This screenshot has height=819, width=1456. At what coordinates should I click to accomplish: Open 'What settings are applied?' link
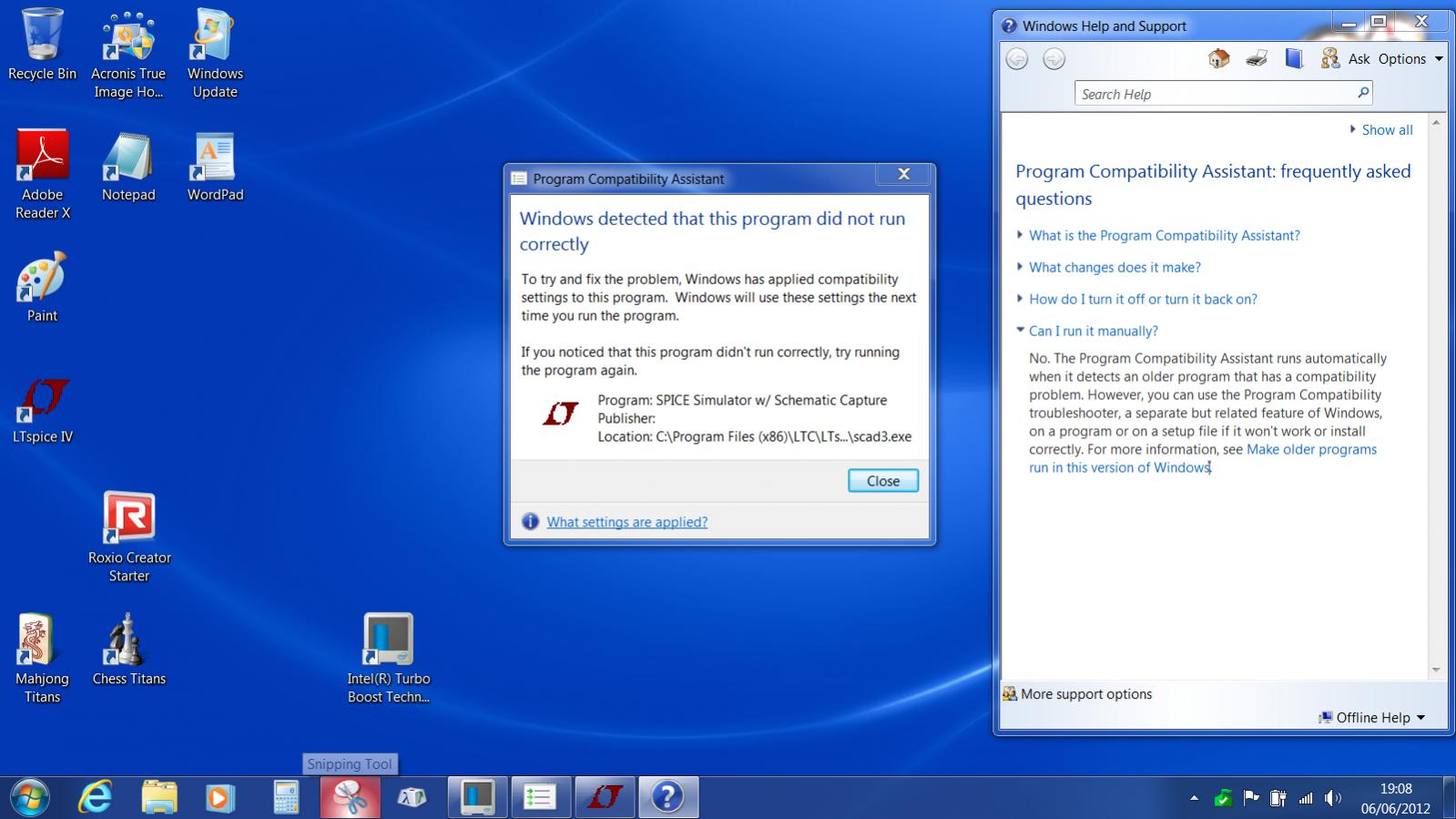(626, 522)
